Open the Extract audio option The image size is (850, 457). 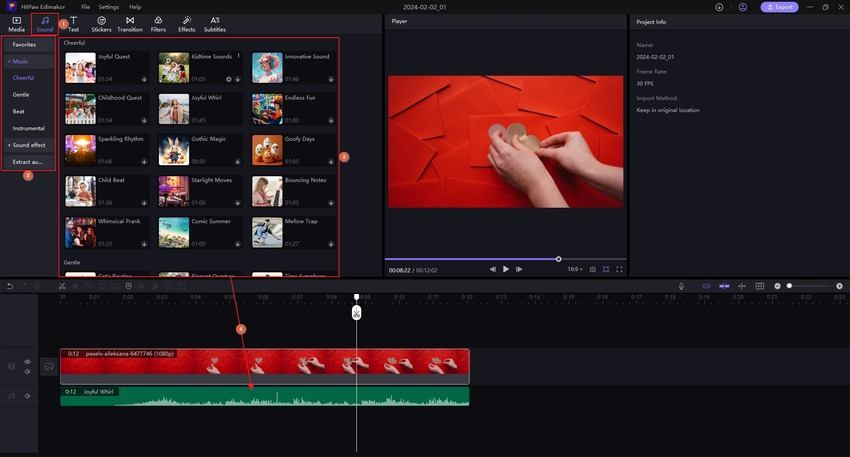click(29, 162)
